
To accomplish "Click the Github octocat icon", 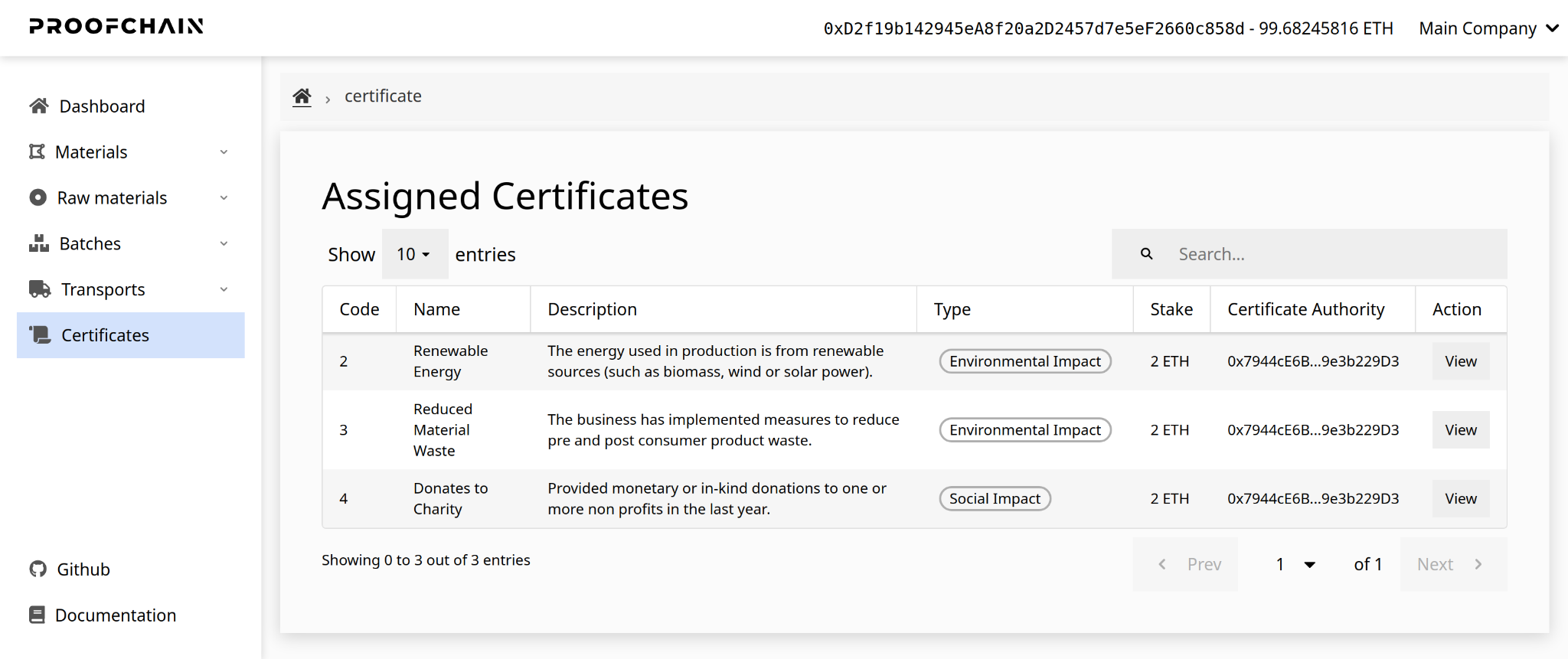I will tap(38, 569).
